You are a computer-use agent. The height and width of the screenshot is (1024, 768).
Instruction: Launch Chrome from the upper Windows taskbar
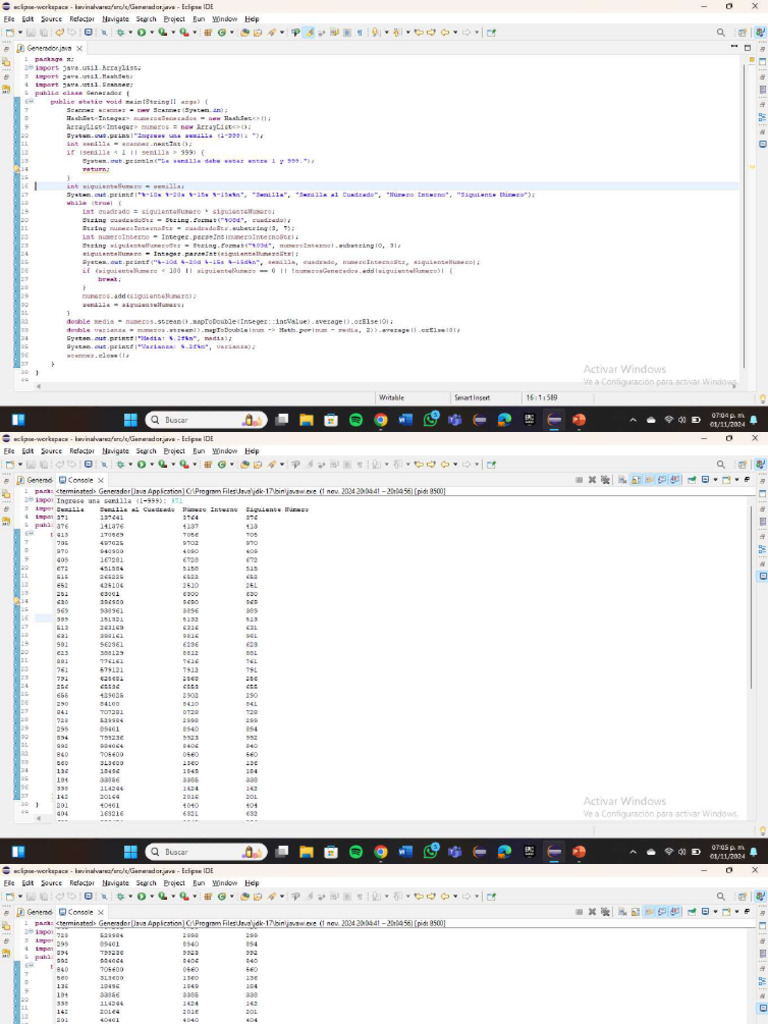coord(381,420)
